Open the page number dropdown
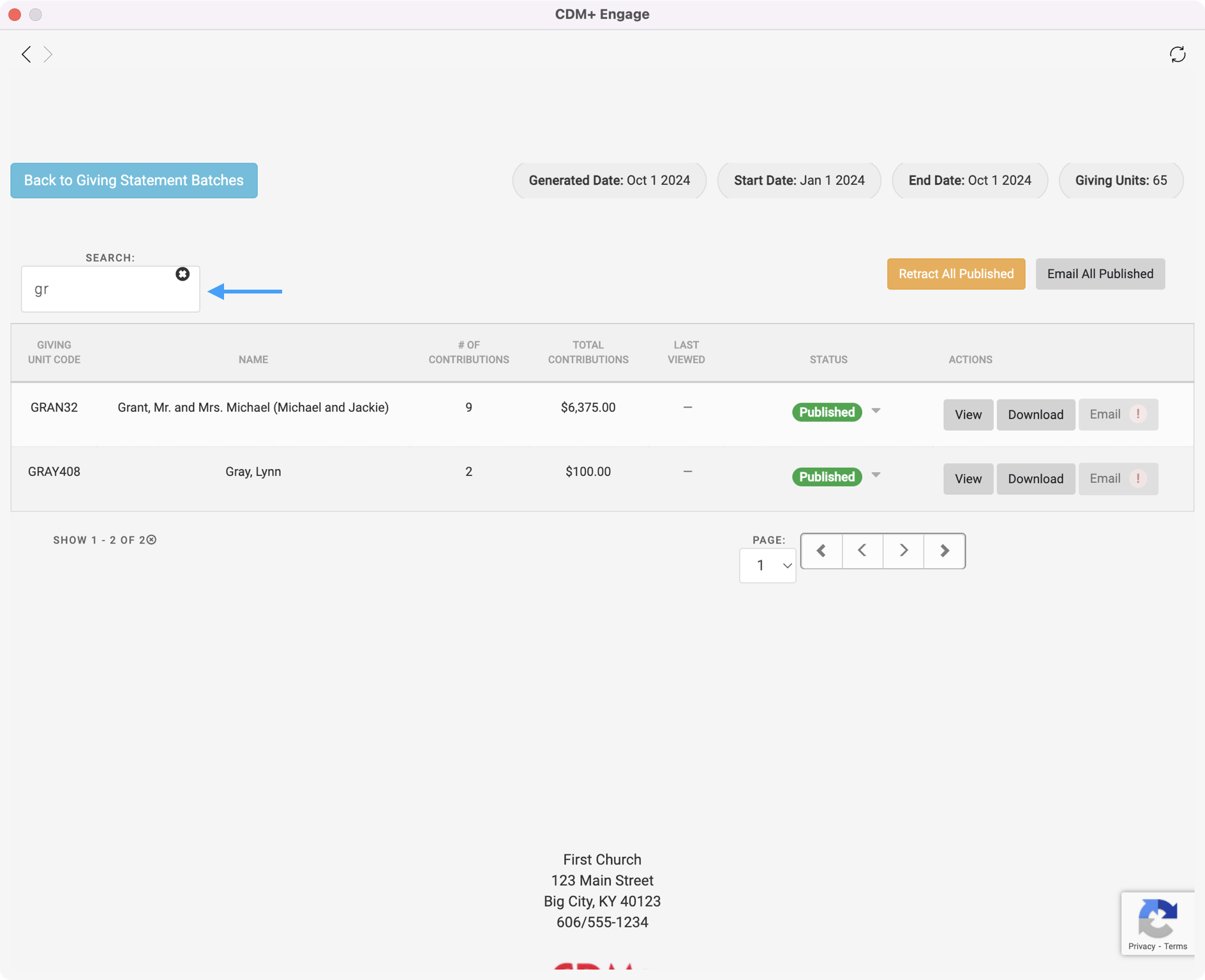This screenshot has height=980, width=1205. click(767, 565)
